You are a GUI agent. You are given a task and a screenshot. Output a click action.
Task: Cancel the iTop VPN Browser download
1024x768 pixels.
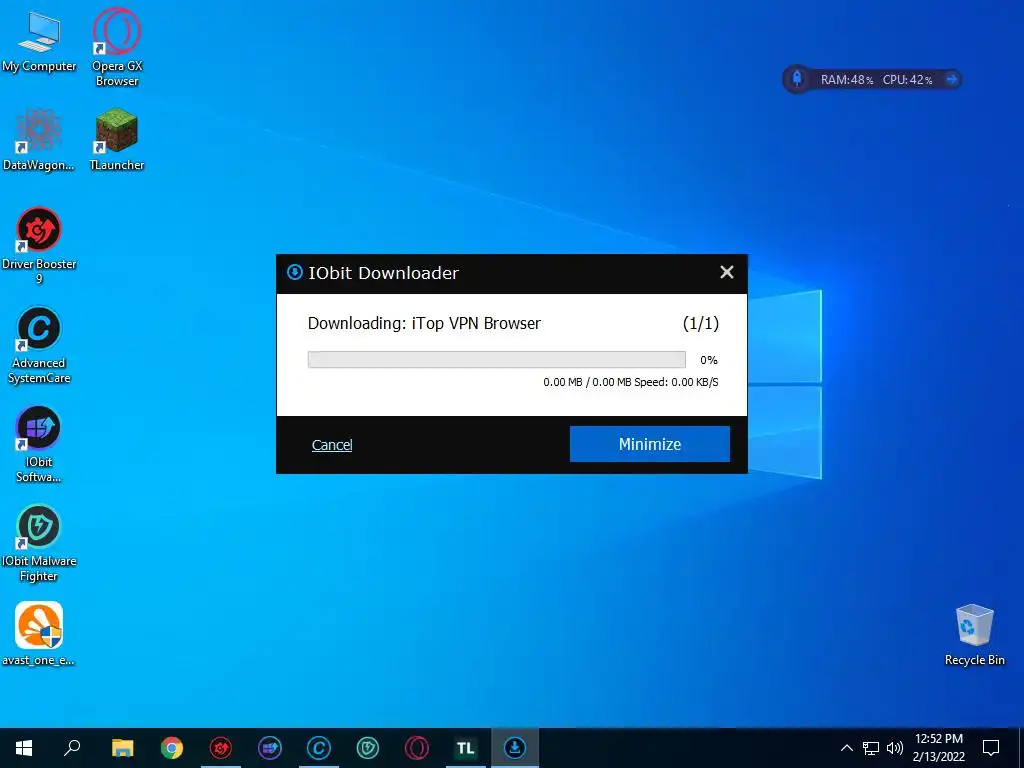(x=332, y=445)
